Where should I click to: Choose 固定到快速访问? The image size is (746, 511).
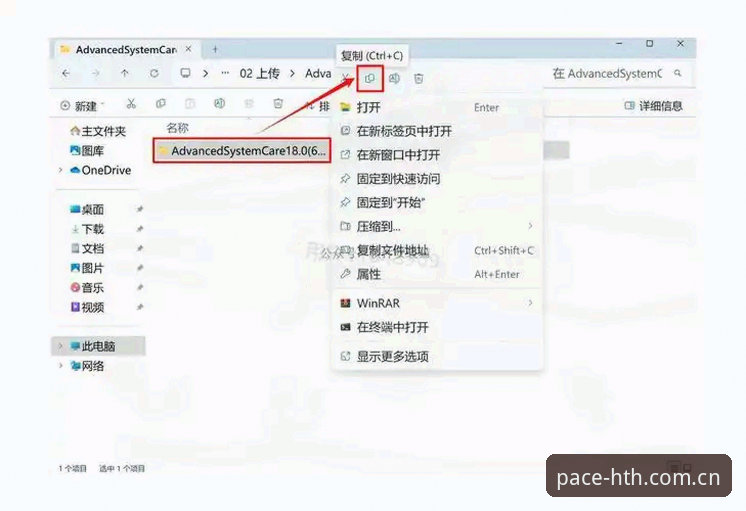tap(438, 178)
